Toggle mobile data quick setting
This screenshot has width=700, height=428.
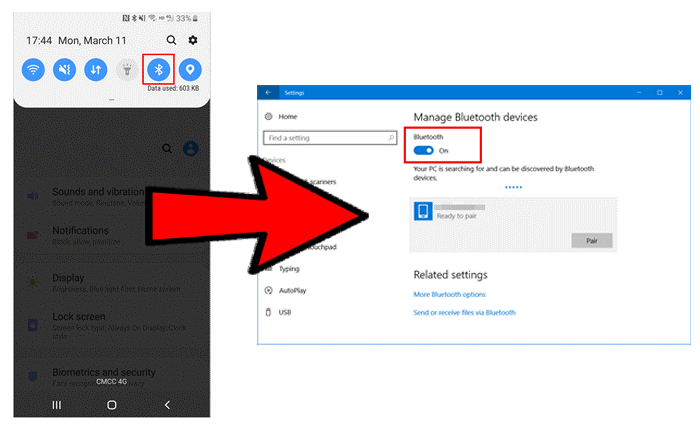96,70
